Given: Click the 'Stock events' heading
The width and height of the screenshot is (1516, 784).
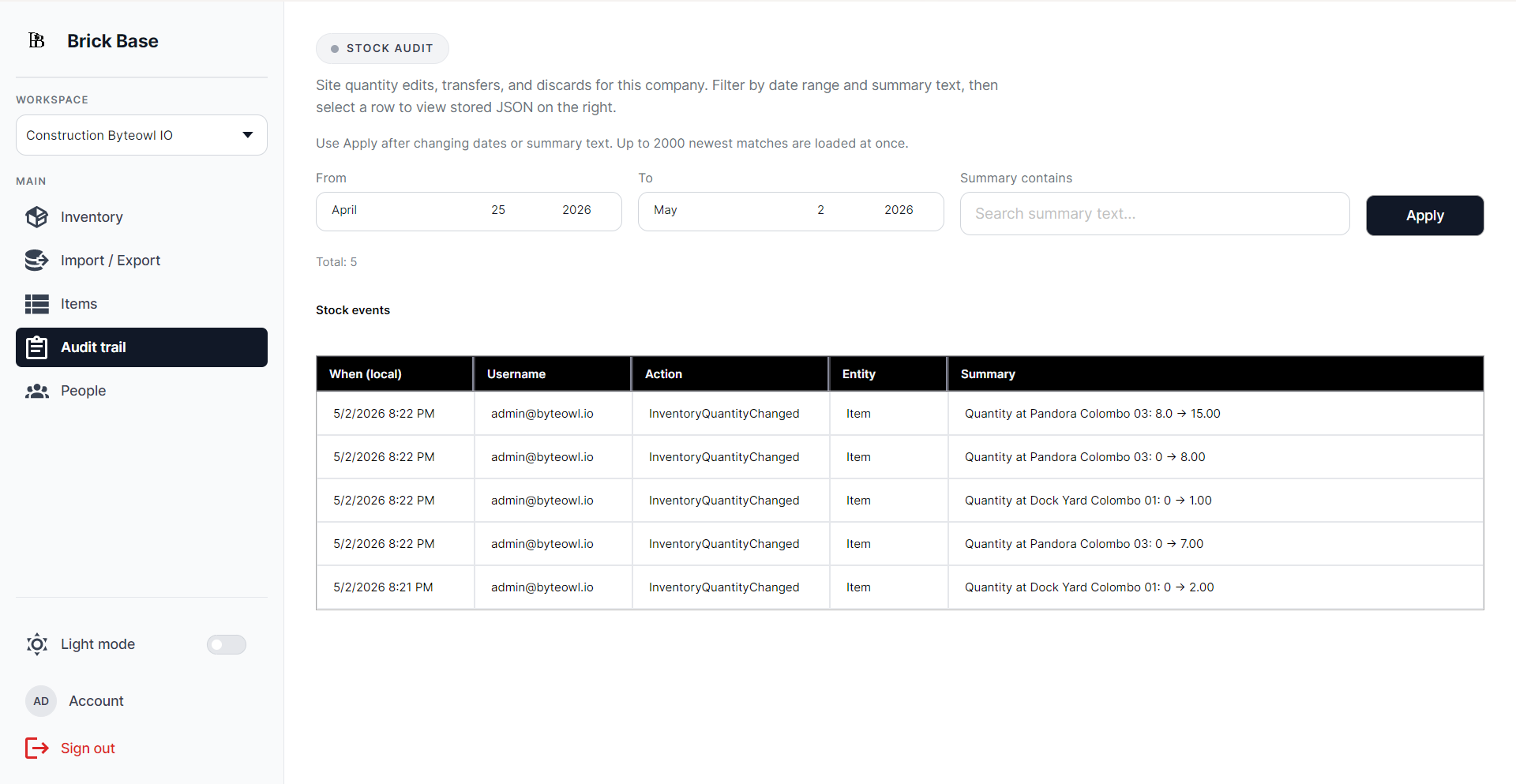Looking at the screenshot, I should (353, 310).
